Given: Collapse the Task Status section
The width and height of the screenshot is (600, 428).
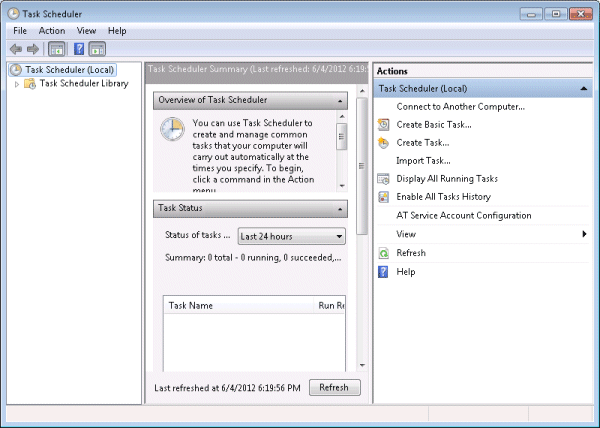Looking at the screenshot, I should pyautogui.click(x=340, y=209).
